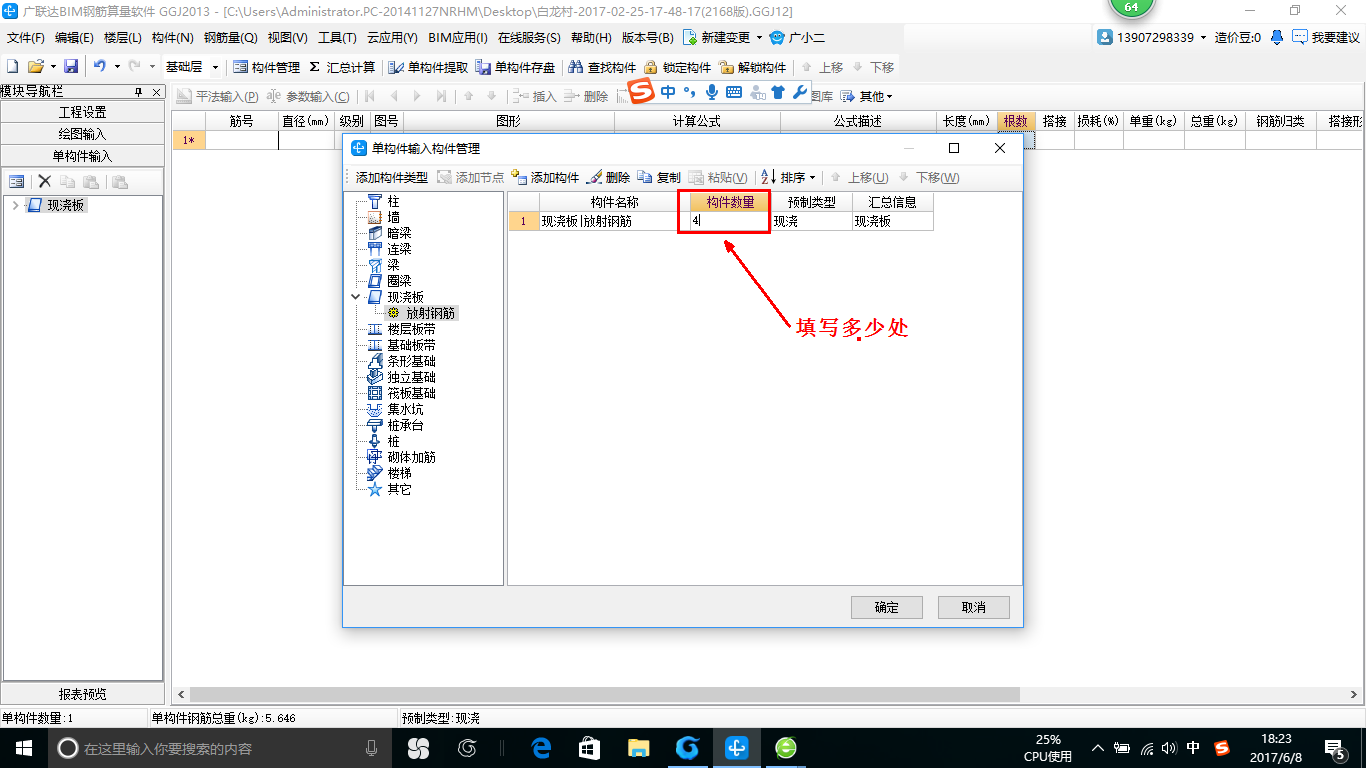
Task: Click the new file icon in main toolbar
Action: tap(13, 67)
